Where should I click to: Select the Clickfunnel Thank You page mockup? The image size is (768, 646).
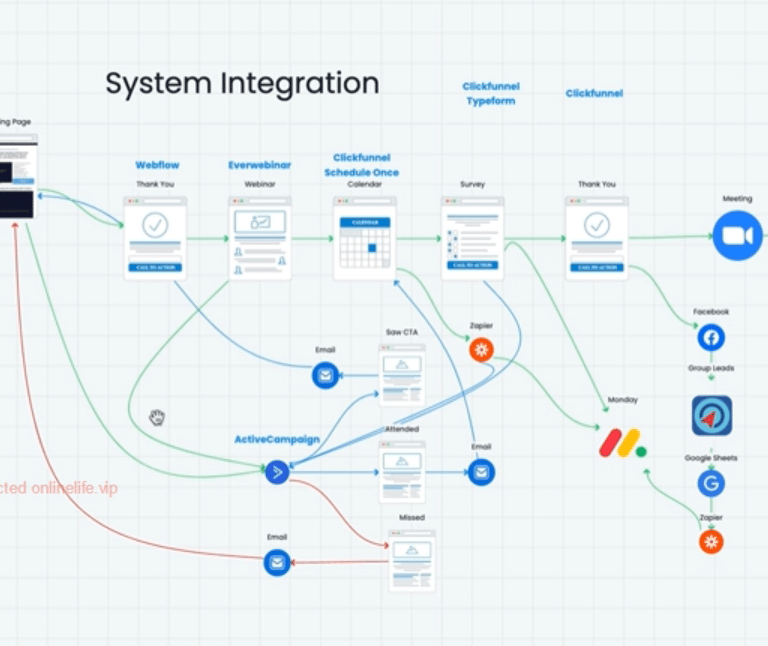pyautogui.click(x=597, y=239)
